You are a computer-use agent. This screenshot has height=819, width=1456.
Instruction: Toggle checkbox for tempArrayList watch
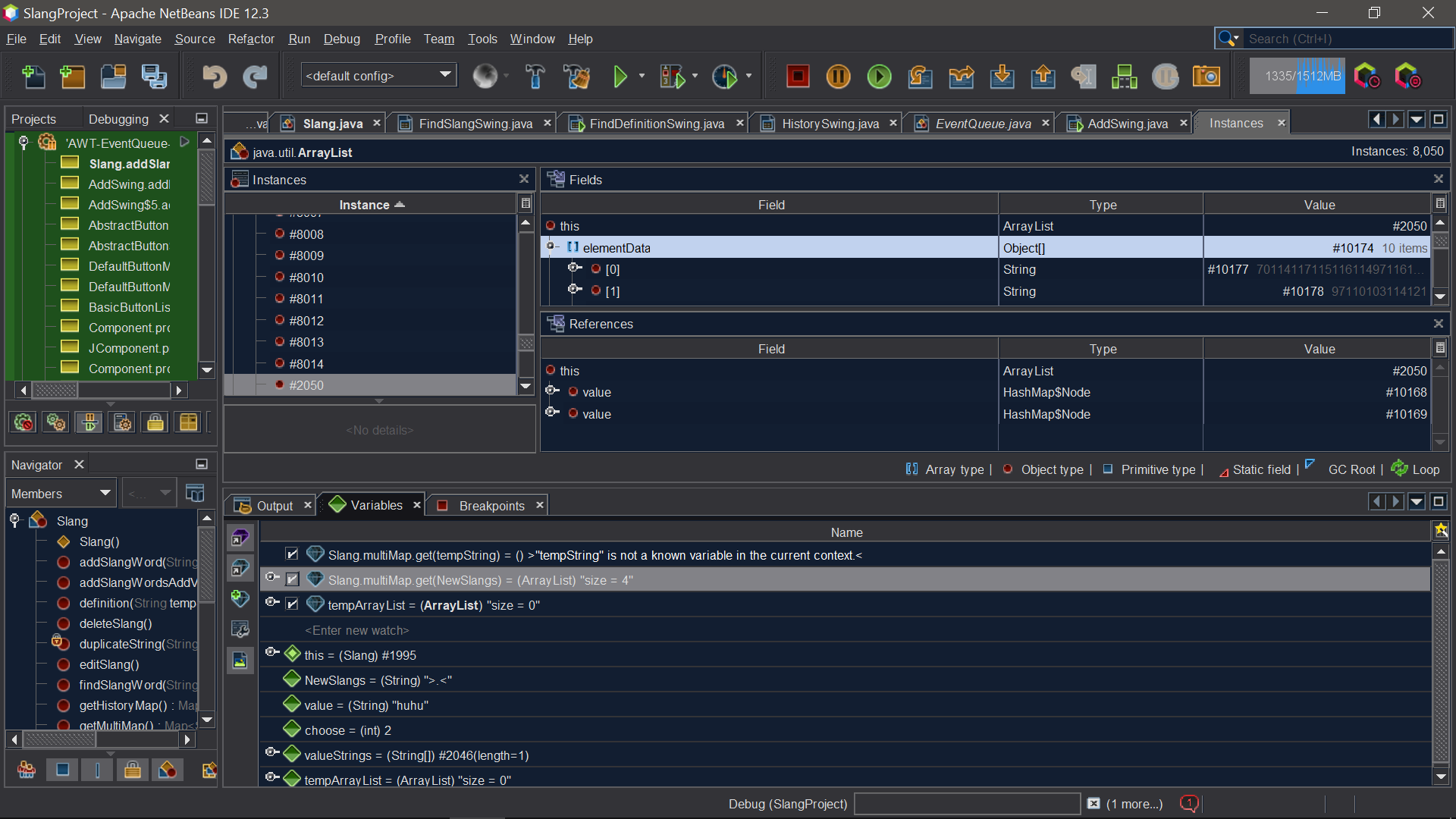click(292, 604)
